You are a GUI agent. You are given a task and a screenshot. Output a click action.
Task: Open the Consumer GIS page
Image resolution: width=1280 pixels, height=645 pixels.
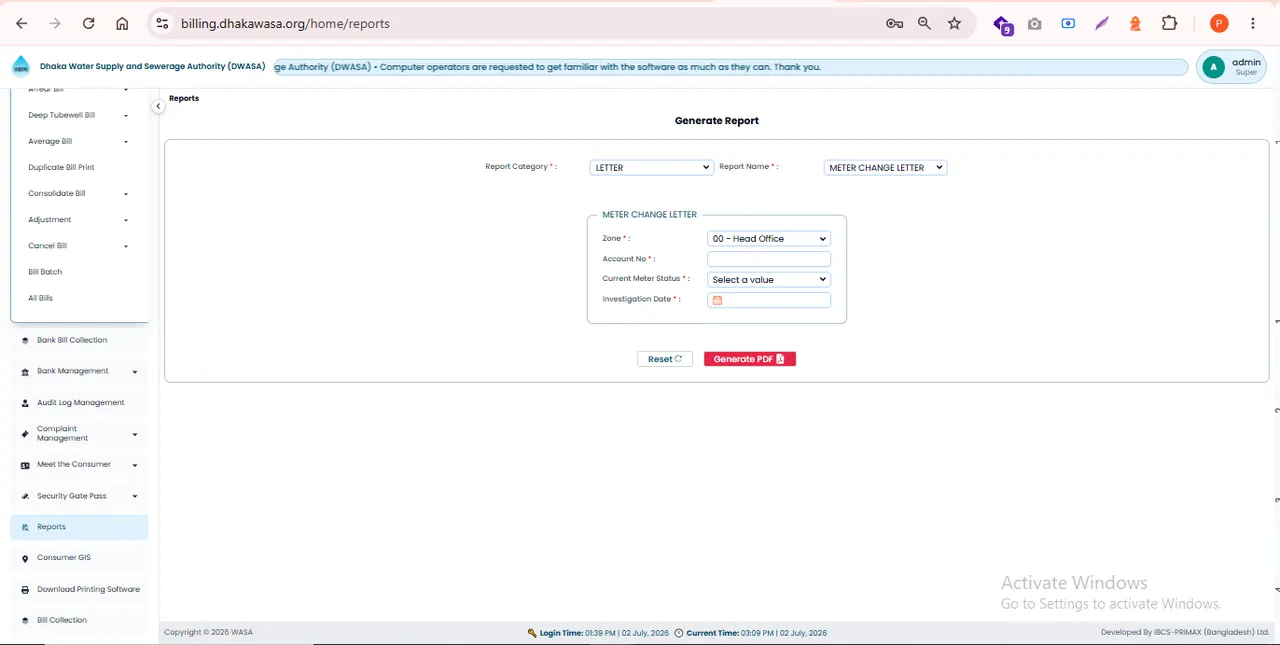(x=79, y=558)
